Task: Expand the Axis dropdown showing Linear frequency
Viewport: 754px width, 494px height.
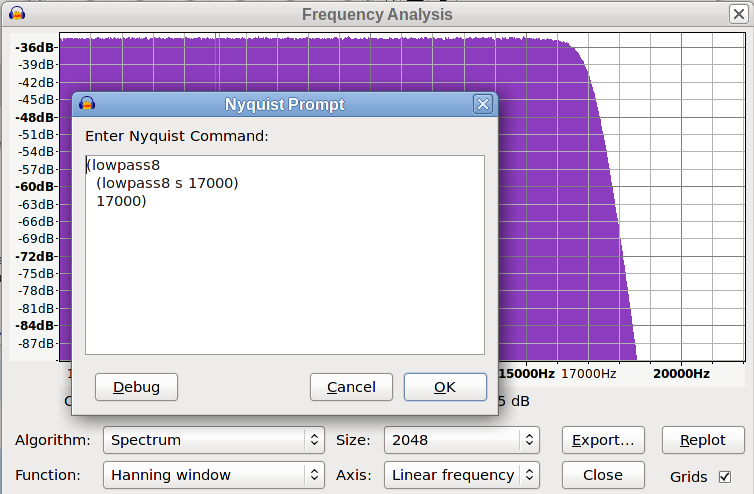Action: tap(461, 475)
